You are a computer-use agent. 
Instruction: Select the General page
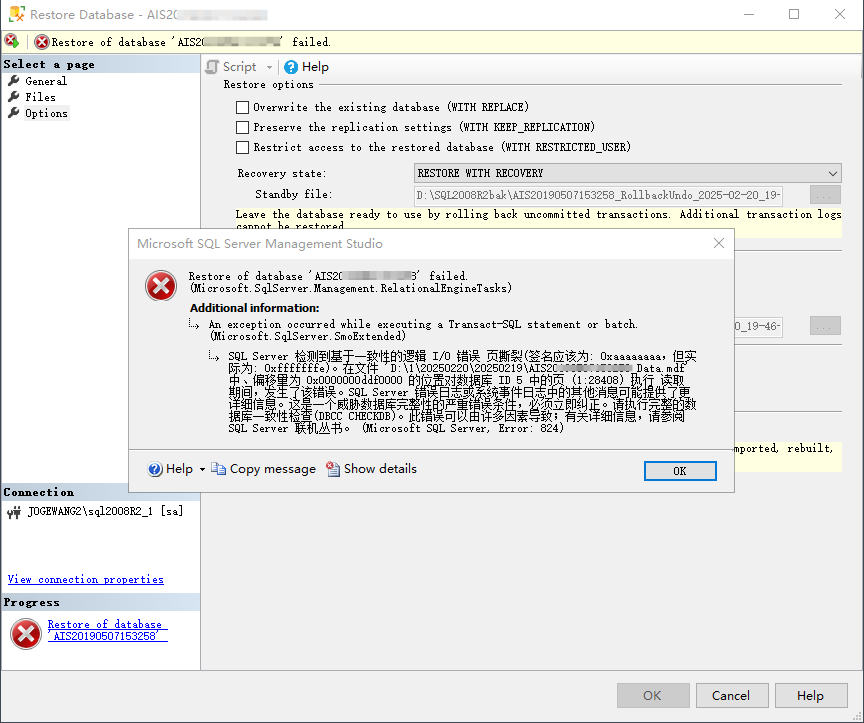point(45,81)
